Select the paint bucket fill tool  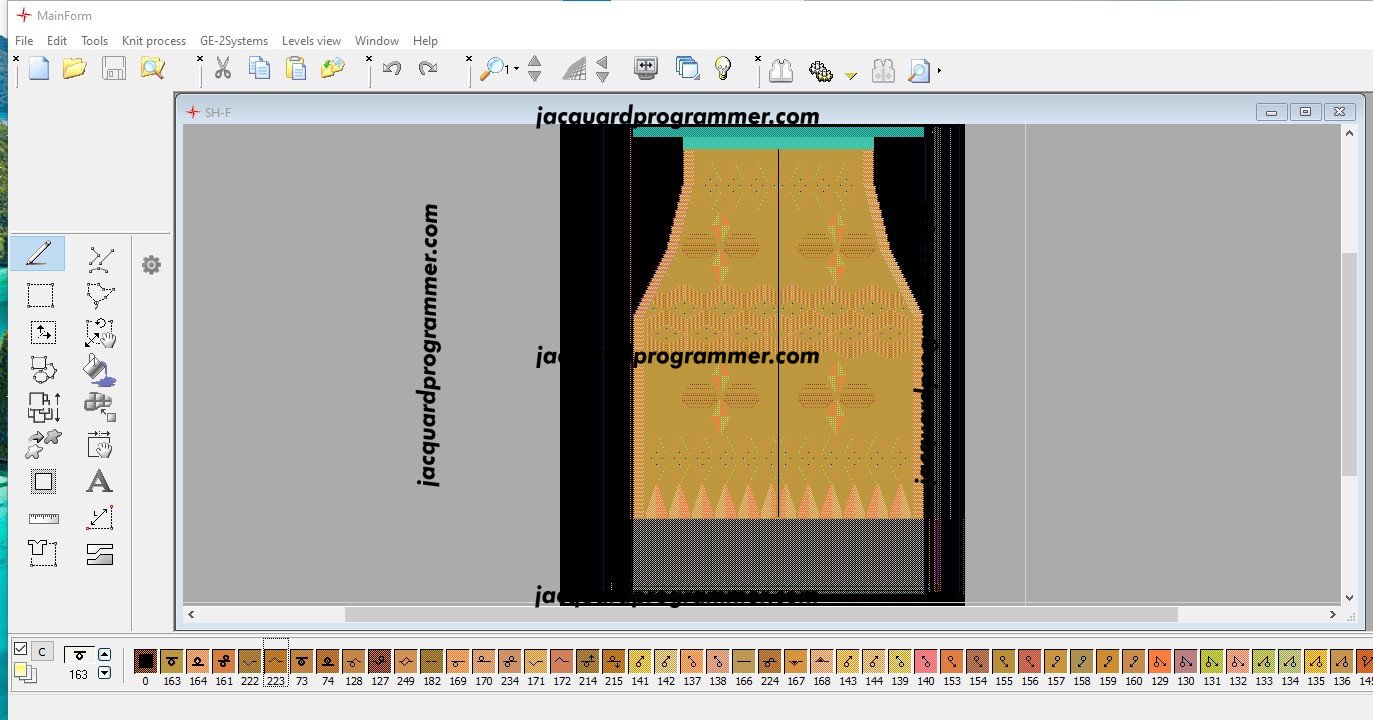(x=99, y=369)
